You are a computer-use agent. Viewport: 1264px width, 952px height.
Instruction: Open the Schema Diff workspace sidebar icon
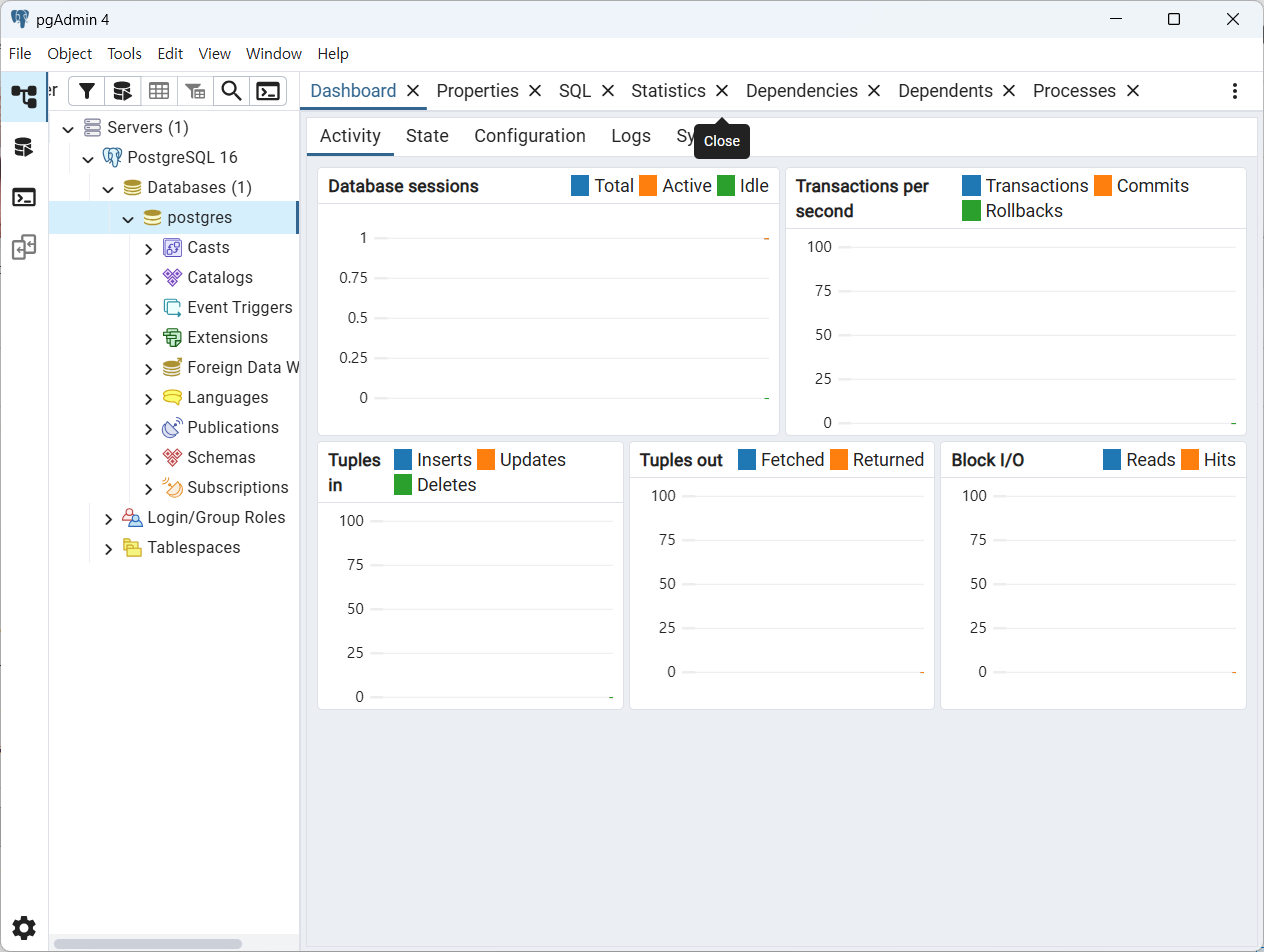(x=24, y=247)
